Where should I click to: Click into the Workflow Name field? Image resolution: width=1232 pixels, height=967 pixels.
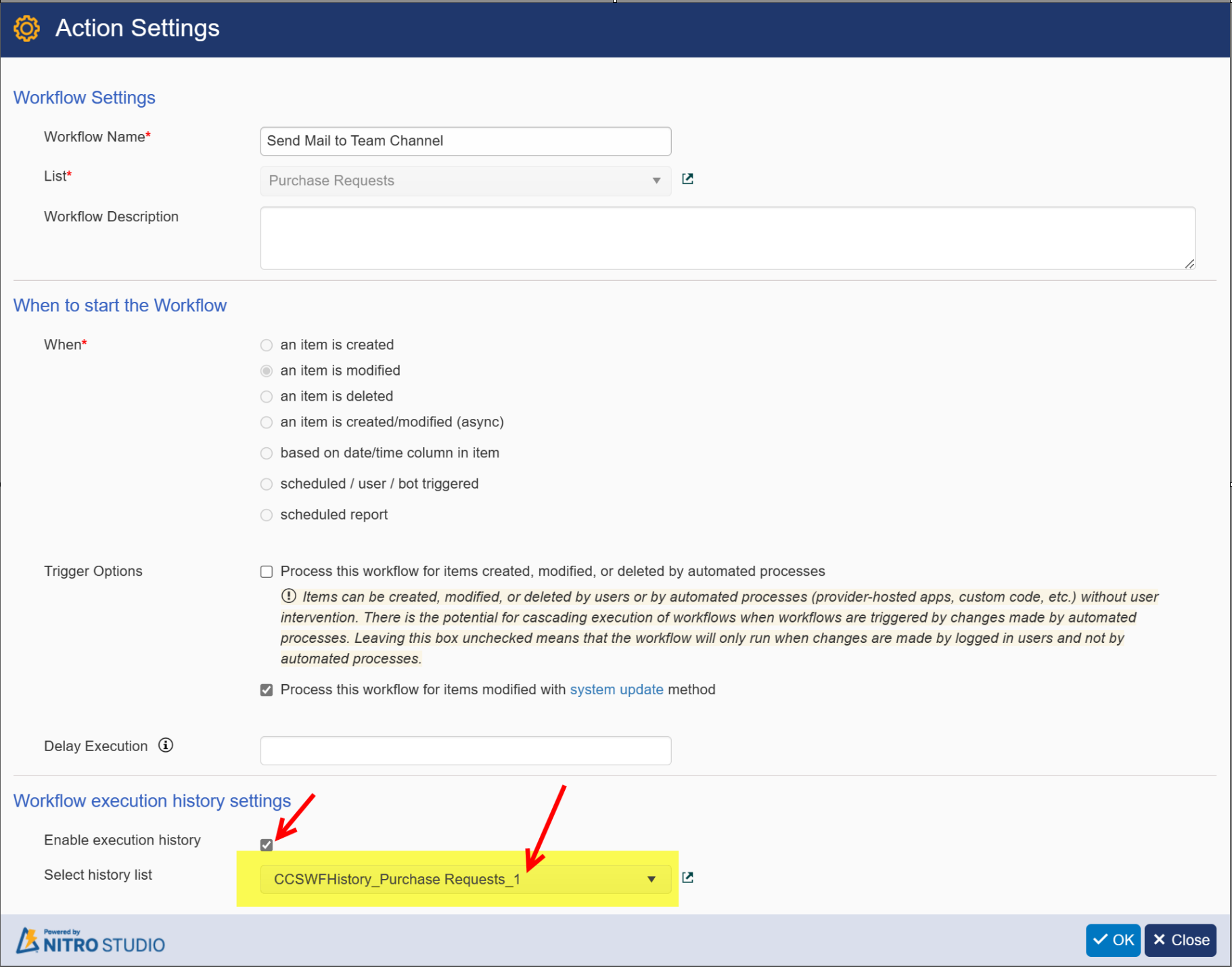point(465,141)
